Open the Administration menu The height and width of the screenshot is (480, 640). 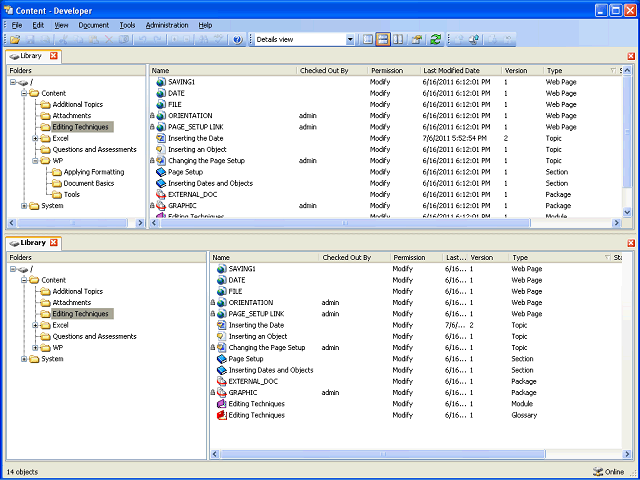(167, 25)
